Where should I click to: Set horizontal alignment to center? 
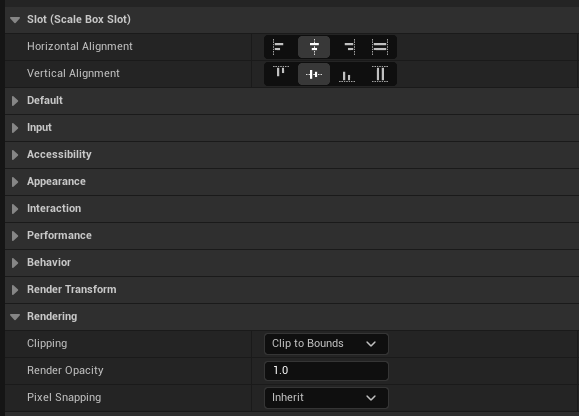[314, 47]
